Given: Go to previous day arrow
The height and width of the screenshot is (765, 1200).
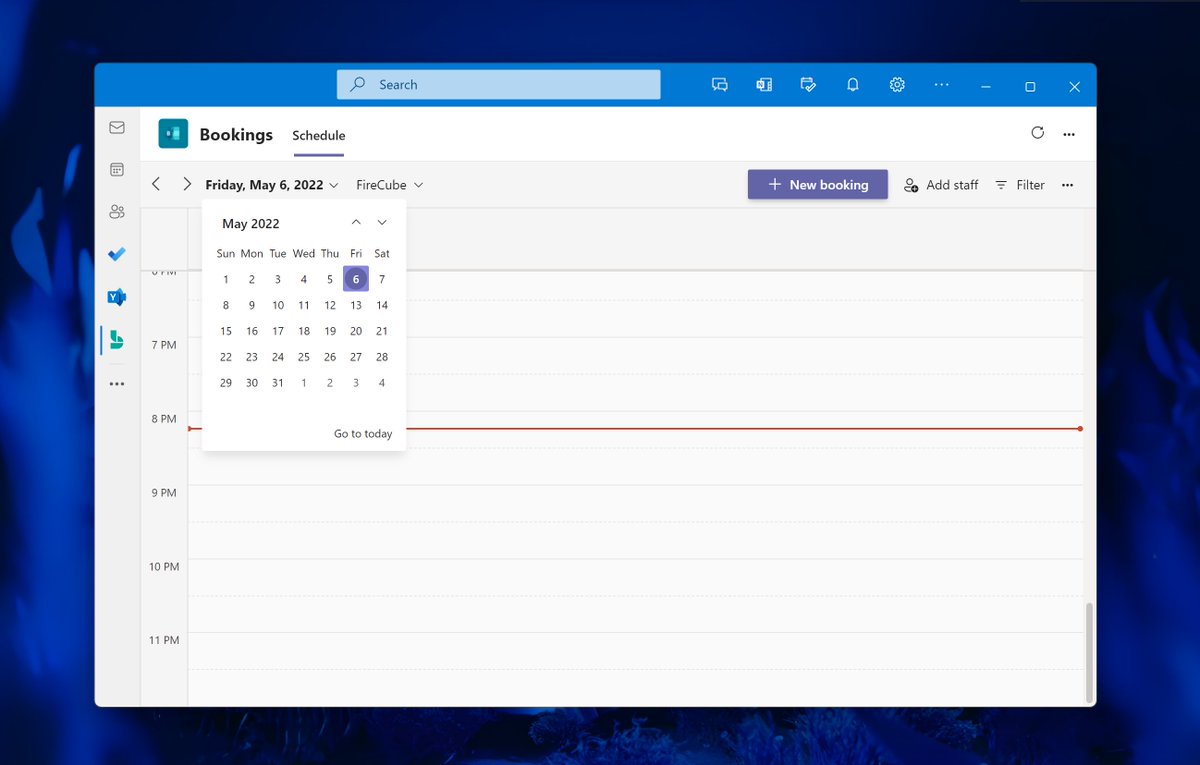Looking at the screenshot, I should pyautogui.click(x=156, y=184).
